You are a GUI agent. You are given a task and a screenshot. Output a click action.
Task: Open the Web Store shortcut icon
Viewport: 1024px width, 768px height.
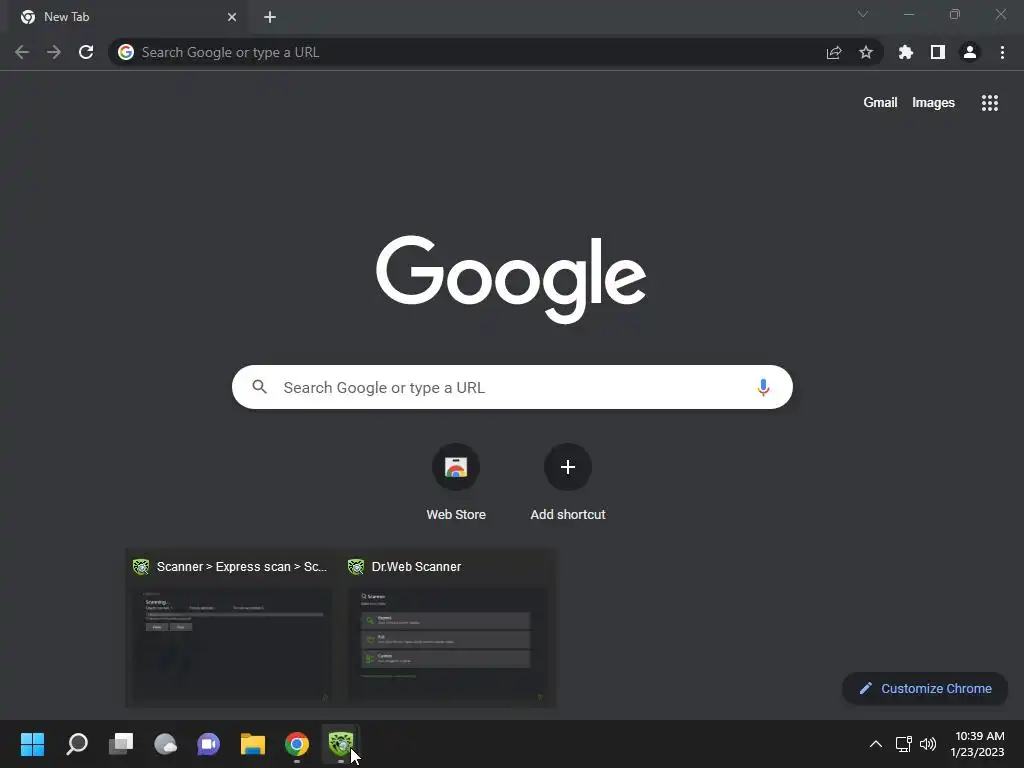coord(456,467)
